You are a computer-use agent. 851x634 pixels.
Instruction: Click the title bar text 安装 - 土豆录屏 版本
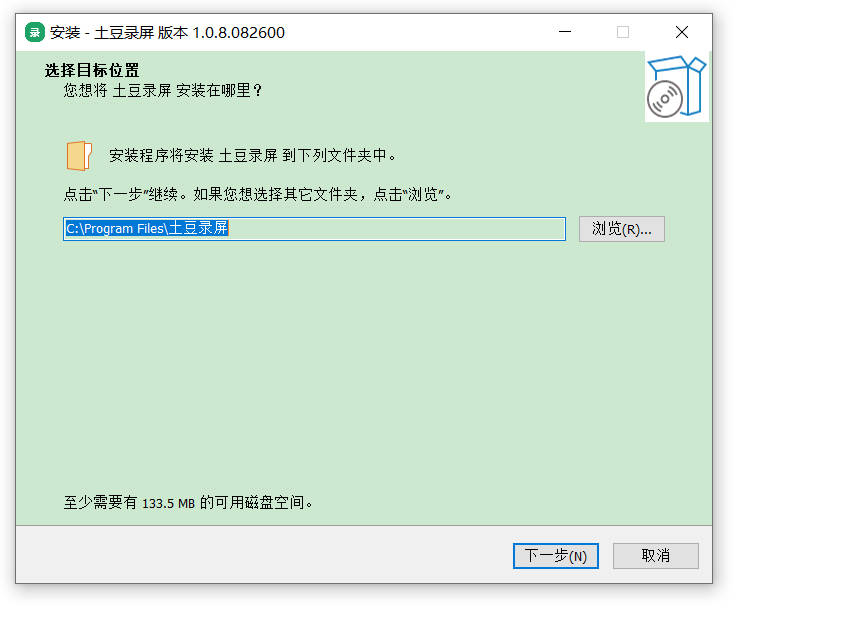point(120,32)
